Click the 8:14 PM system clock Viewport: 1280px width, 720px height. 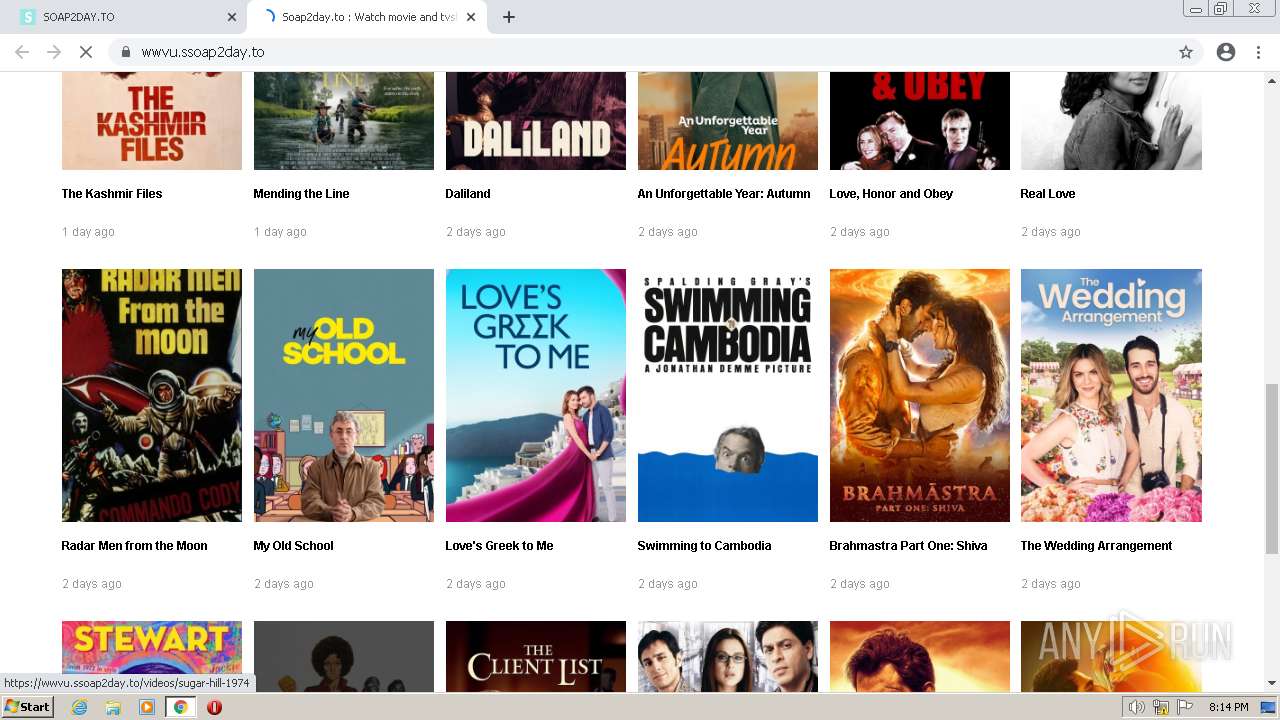(x=1228, y=707)
